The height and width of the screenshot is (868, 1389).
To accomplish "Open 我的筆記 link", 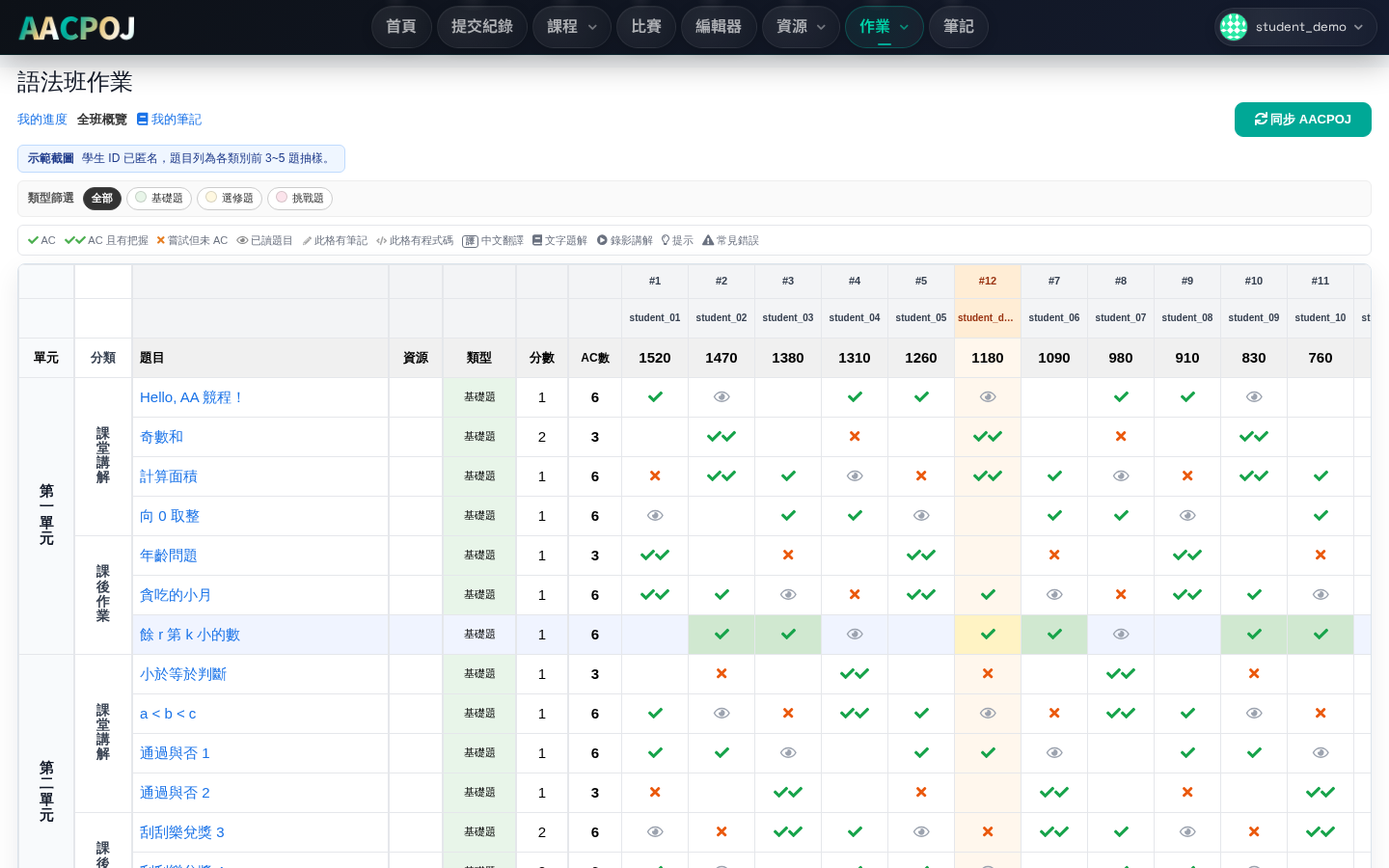I will 169,120.
